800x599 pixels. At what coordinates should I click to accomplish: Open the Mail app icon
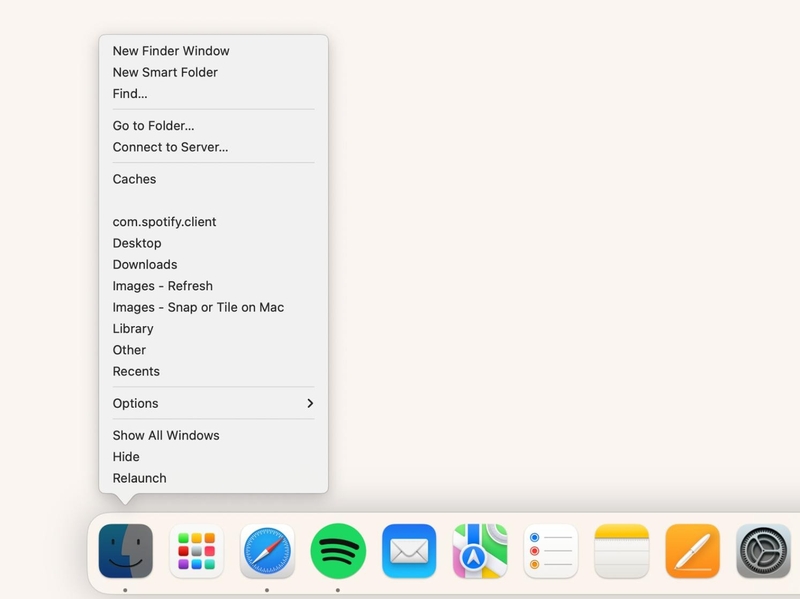pyautogui.click(x=409, y=551)
